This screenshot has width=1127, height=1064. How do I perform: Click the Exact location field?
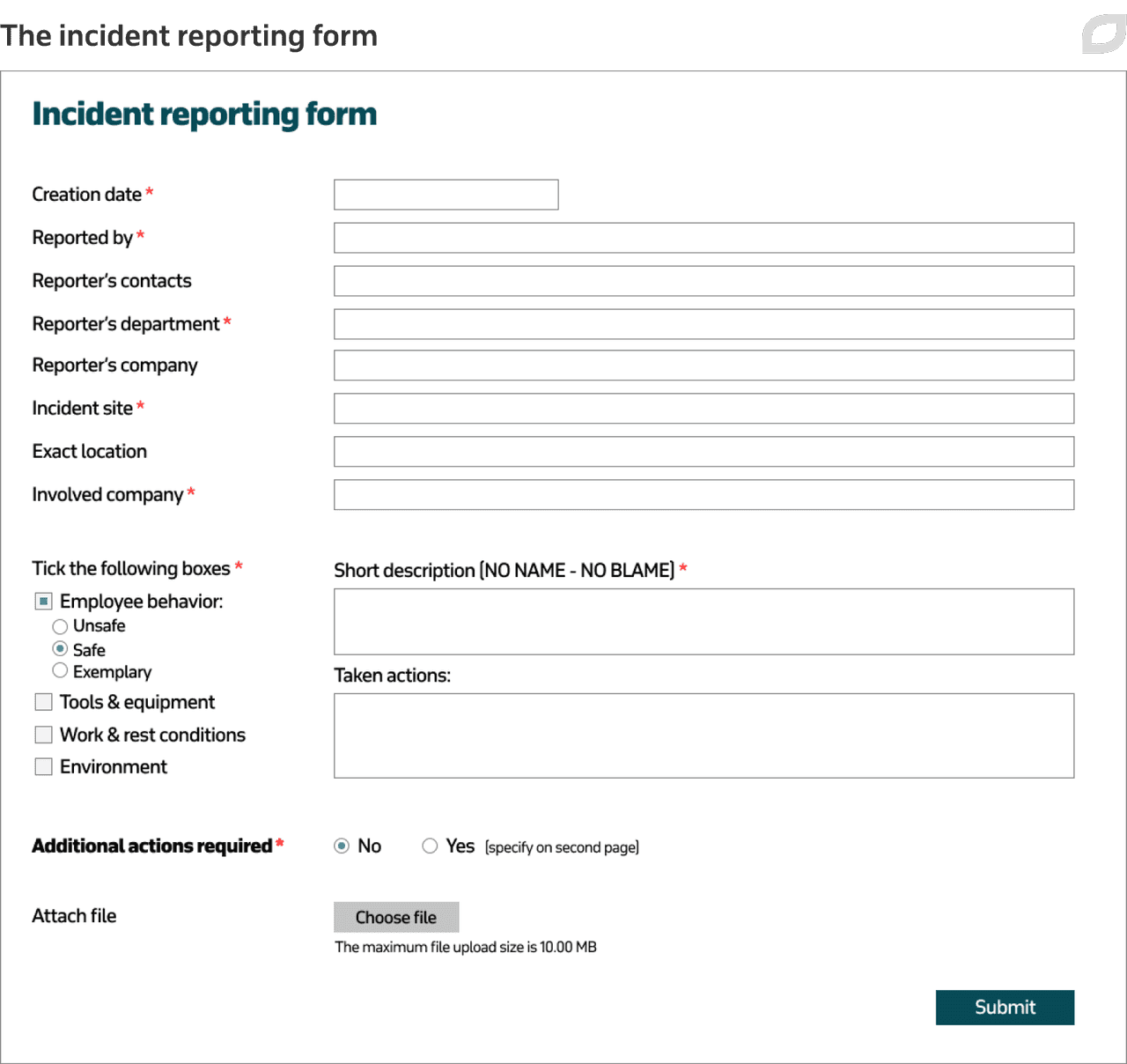pyautogui.click(x=703, y=451)
